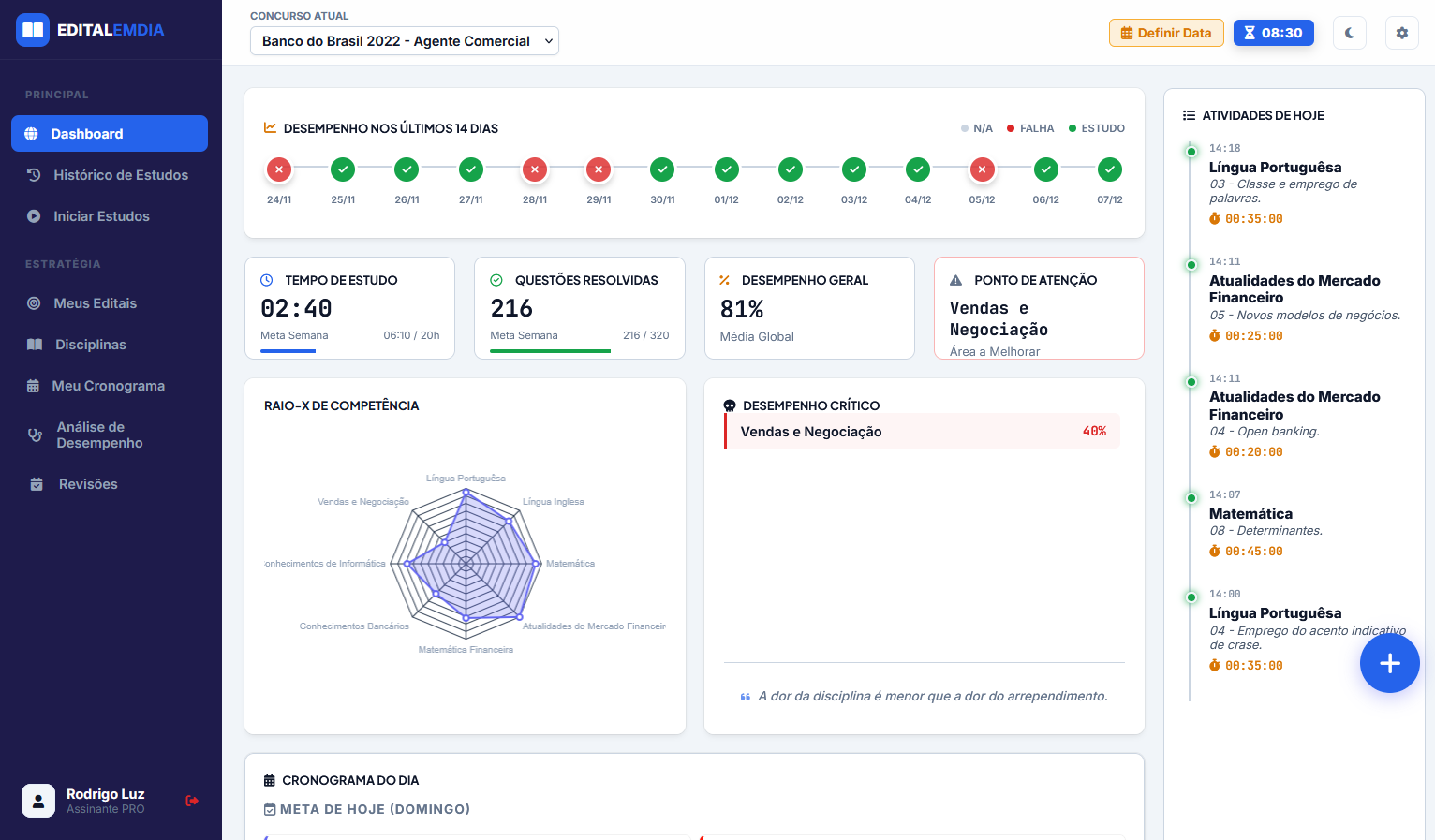Click the skull icon on Desempenho Crítico panel
Viewport: 1435px width, 840px height.
pyautogui.click(x=729, y=405)
